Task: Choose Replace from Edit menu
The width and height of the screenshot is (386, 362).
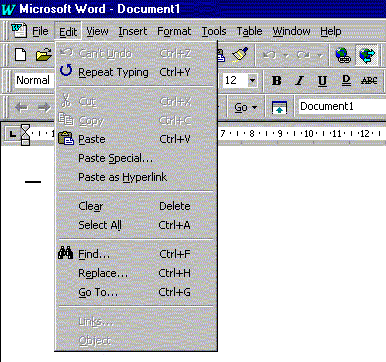Action: 136,273
